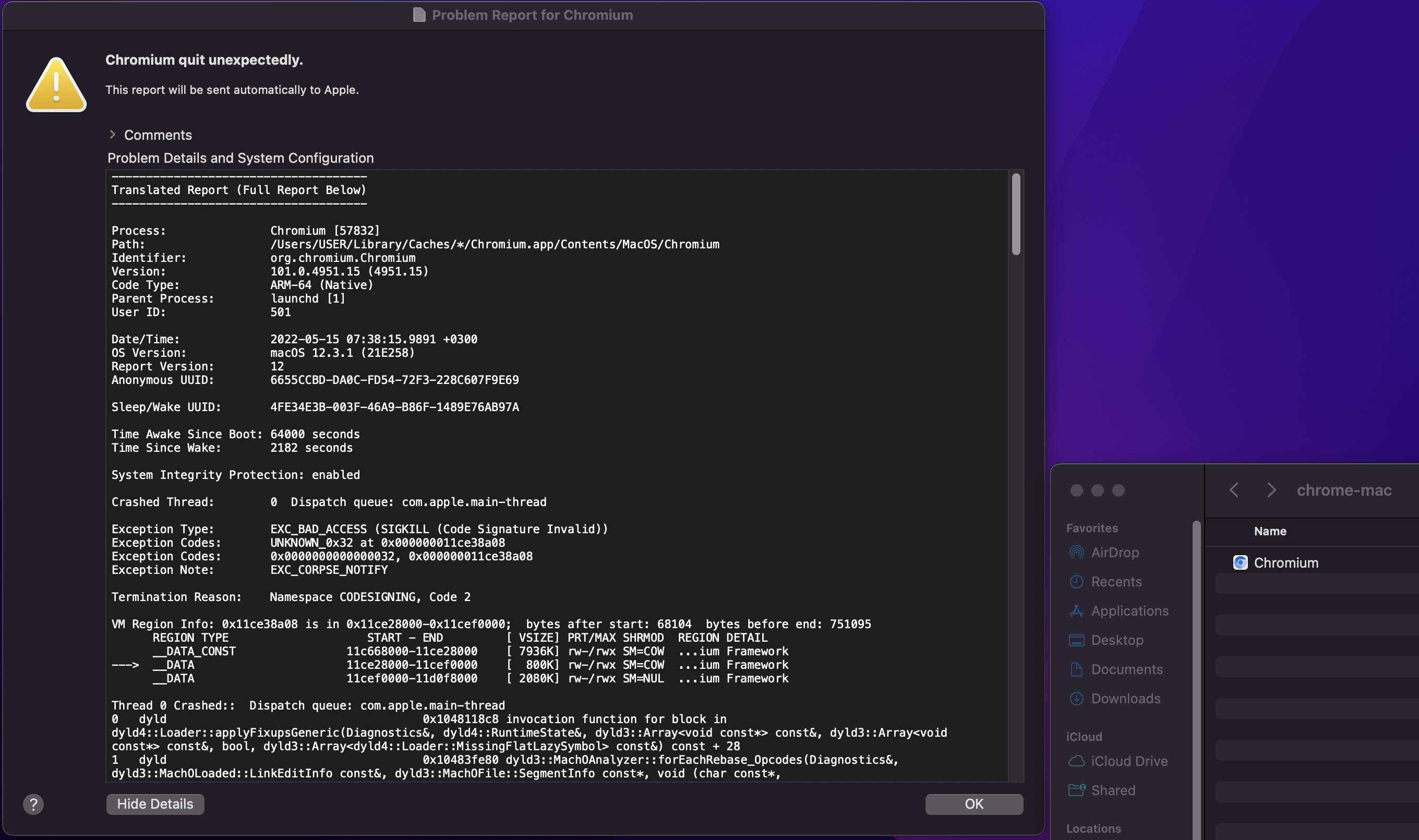The height and width of the screenshot is (840, 1419).
Task: Select AirDrop in the Finder sidebar
Action: pos(1114,552)
